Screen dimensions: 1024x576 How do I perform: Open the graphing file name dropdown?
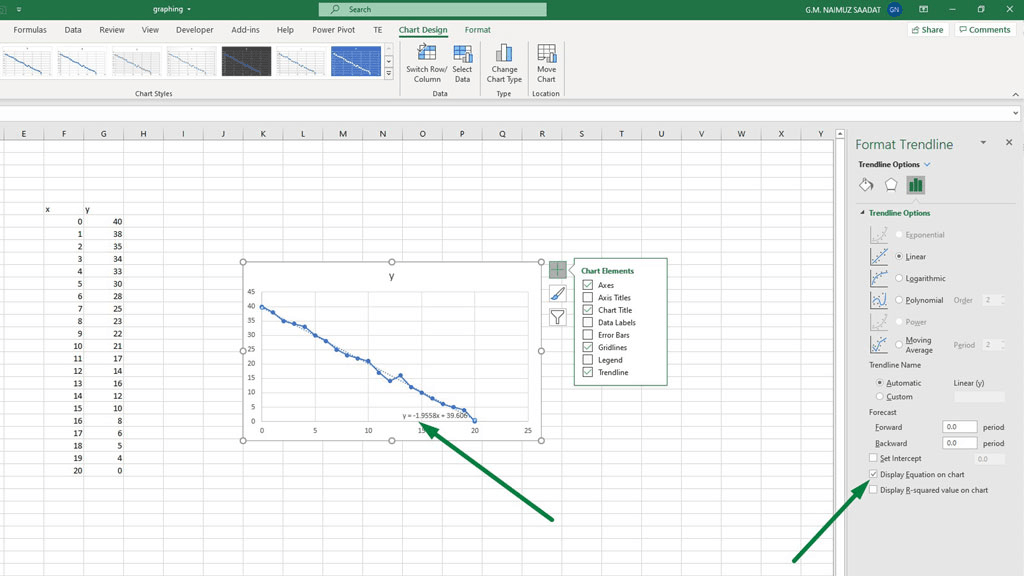[189, 9]
